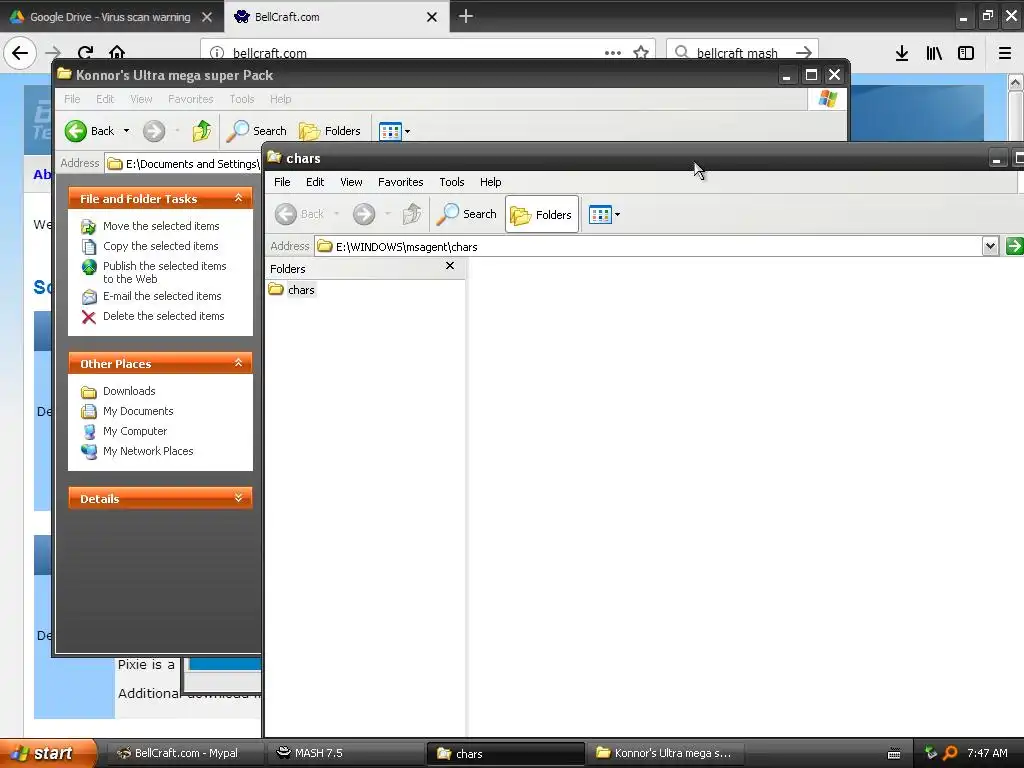Click the keyboard icon near the system tray
The image size is (1024, 768).
[x=894, y=754]
